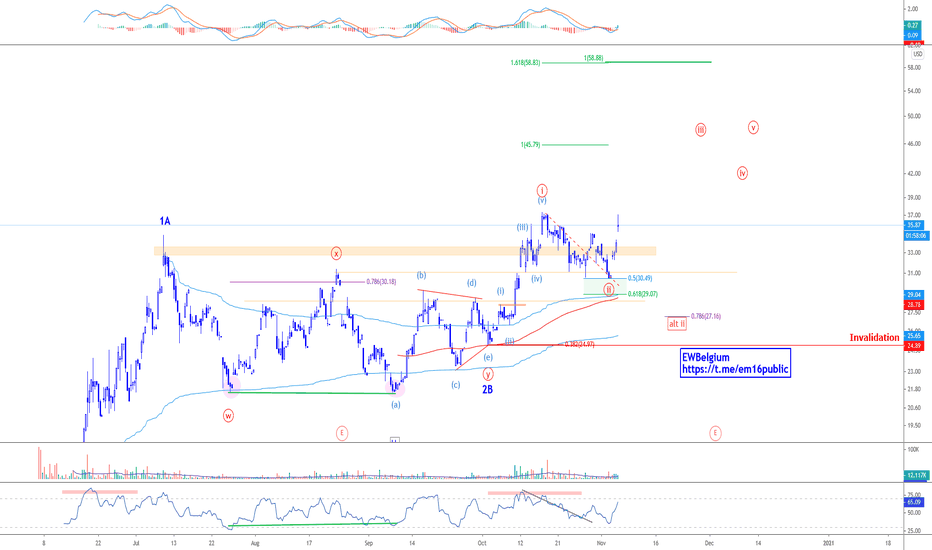Click the MACD signal tag 0.09
Screen dimensions: 932x550
click(x=912, y=36)
